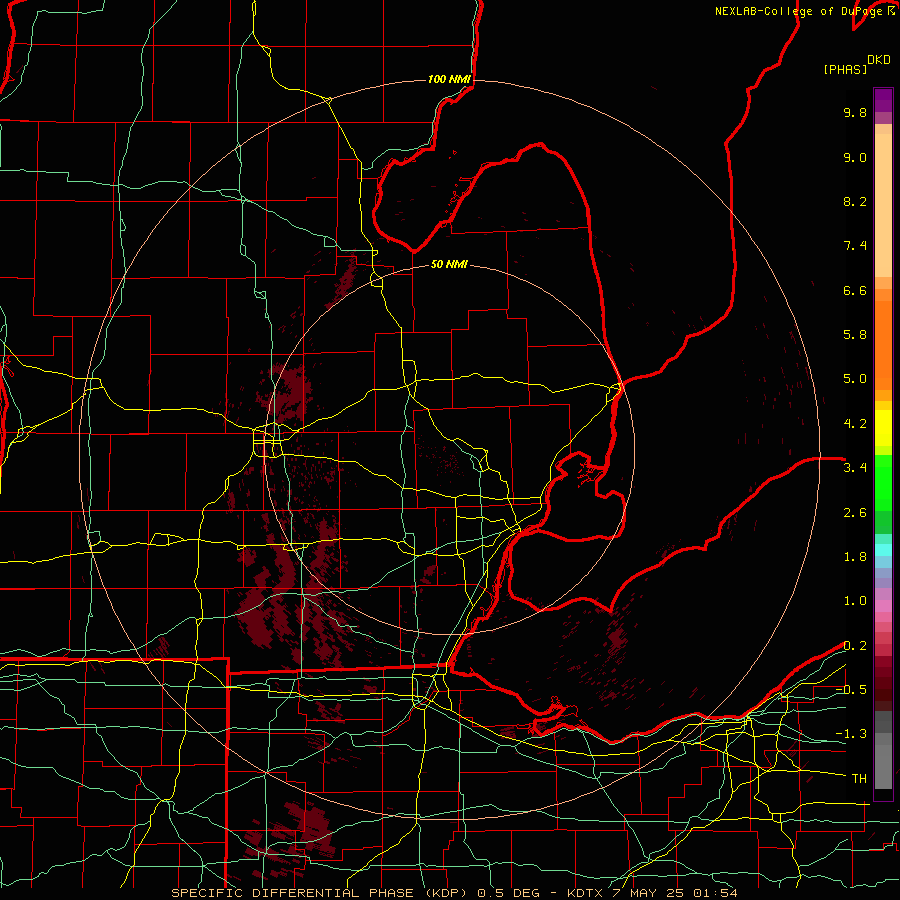Image resolution: width=900 pixels, height=900 pixels.
Task: Click the pink band of the color bar
Action: [883, 606]
